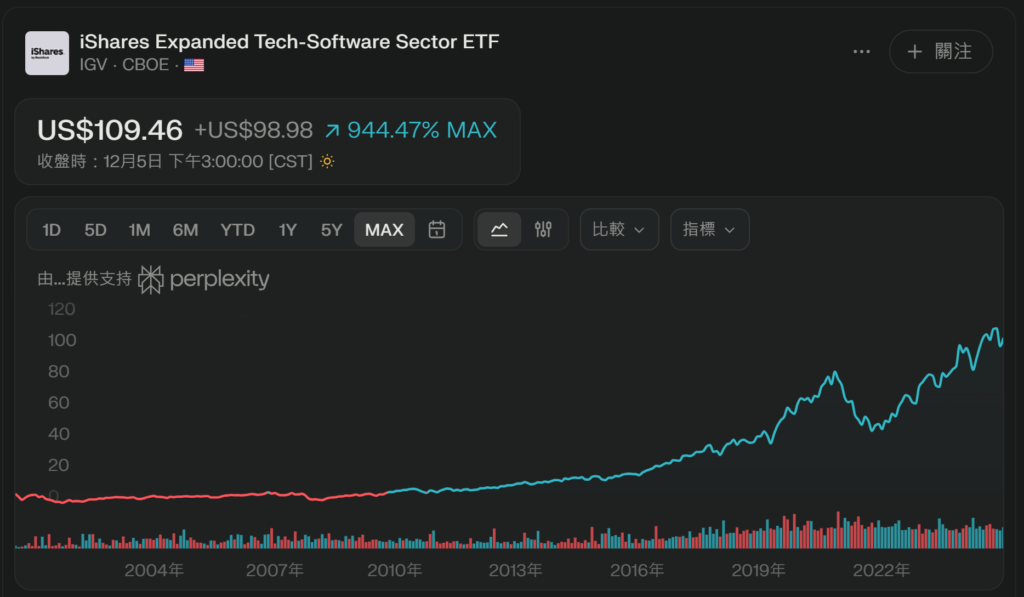This screenshot has height=597, width=1024.
Task: Click the US flag icon
Action: pos(194,65)
